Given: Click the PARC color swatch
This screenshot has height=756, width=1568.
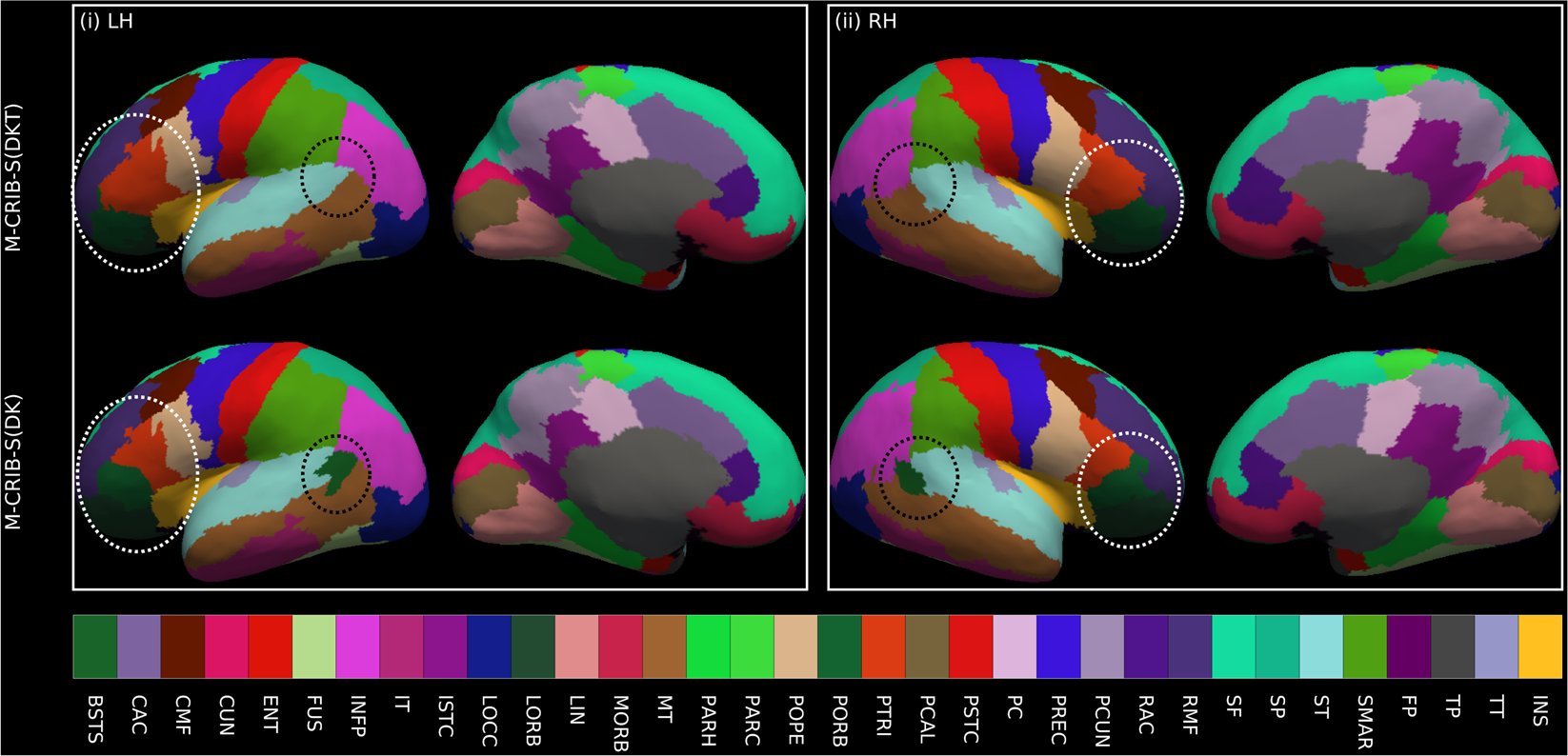Looking at the screenshot, I should [x=753, y=647].
